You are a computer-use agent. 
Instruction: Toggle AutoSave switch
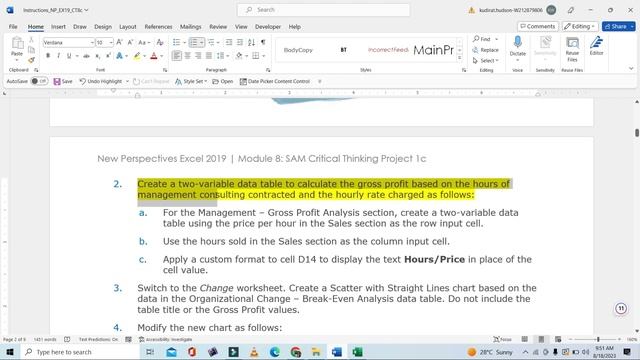pos(39,81)
